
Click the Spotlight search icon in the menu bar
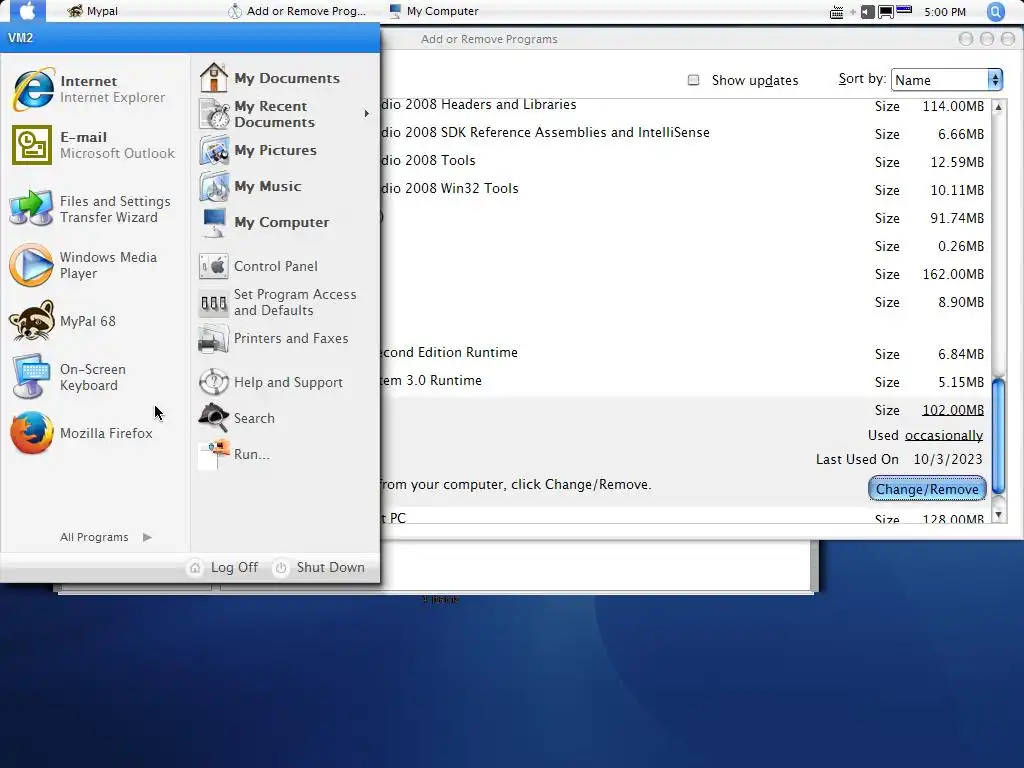coord(995,11)
